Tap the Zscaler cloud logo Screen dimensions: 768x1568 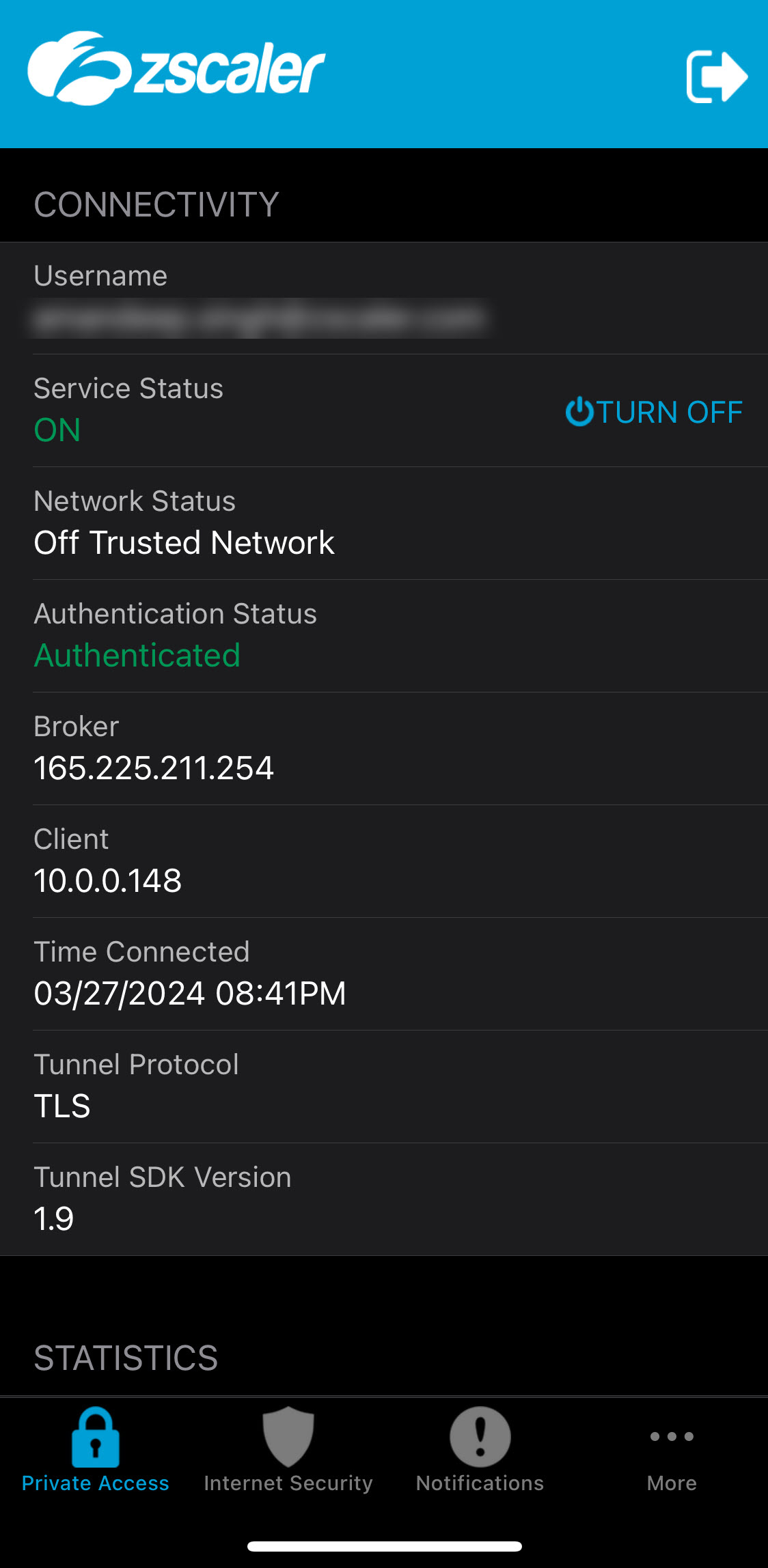(x=79, y=68)
